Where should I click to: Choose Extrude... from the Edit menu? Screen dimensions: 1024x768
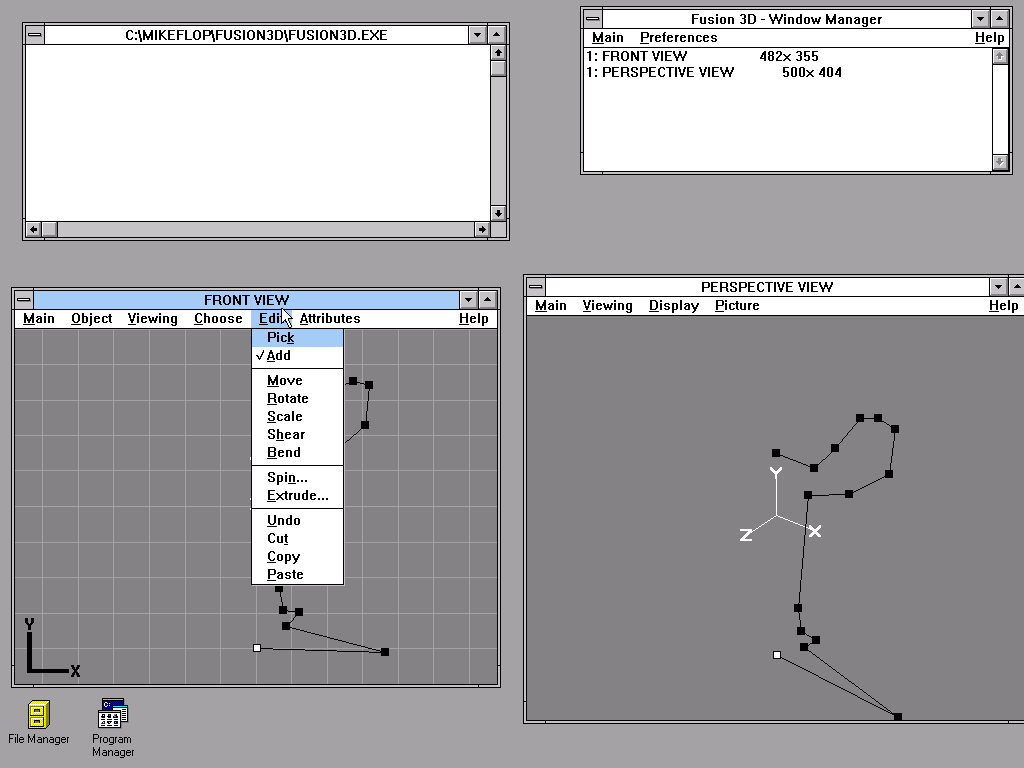point(297,496)
